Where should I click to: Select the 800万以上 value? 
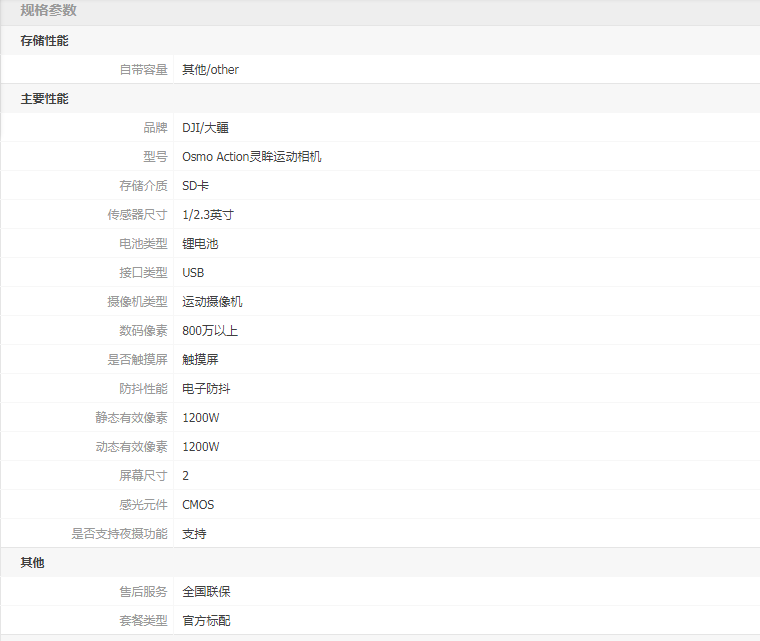coord(210,331)
